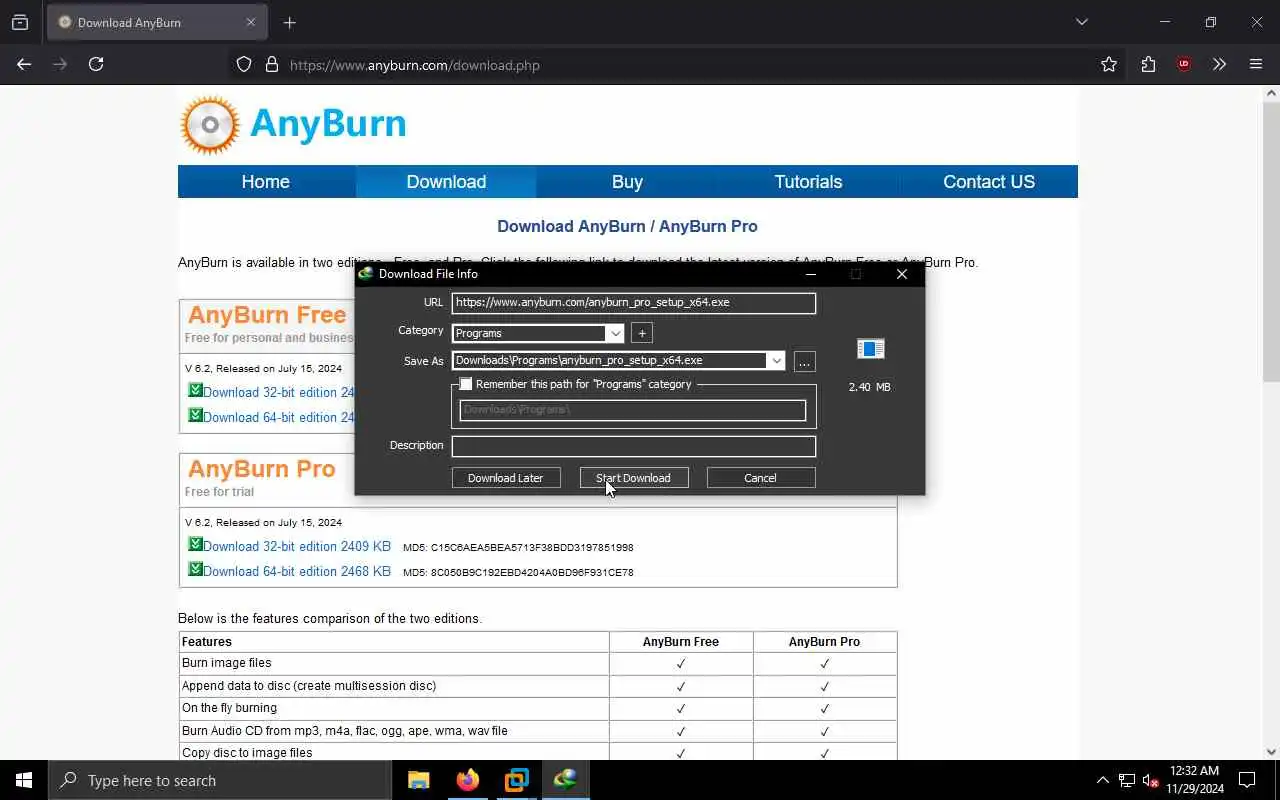
Task: Click the volume speaker tray icon
Action: pyautogui.click(x=1151, y=780)
